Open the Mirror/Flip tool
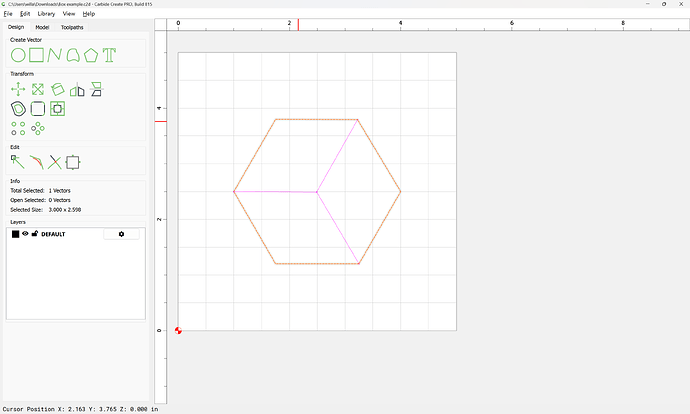 pos(77,89)
